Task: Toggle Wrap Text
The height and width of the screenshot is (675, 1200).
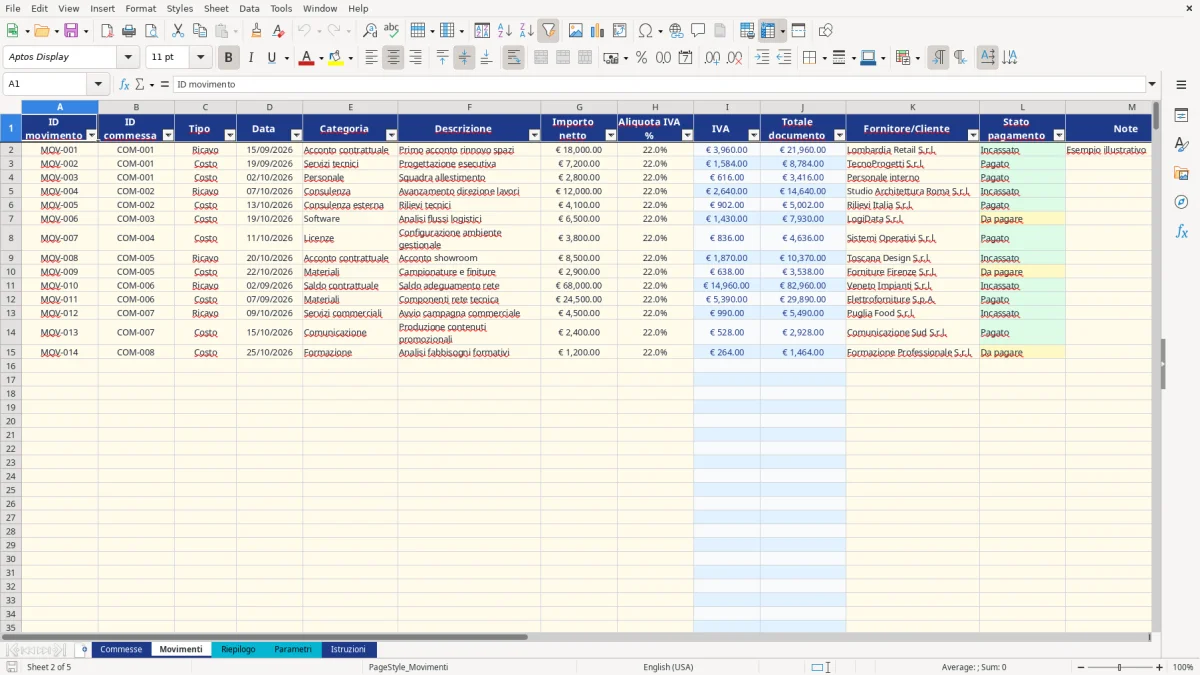Action: [514, 58]
